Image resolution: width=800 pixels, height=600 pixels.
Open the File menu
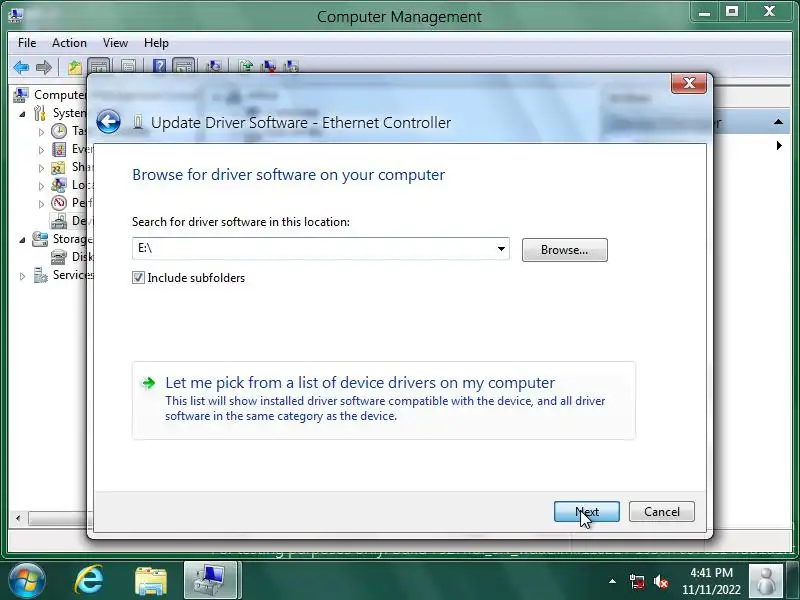click(x=27, y=43)
